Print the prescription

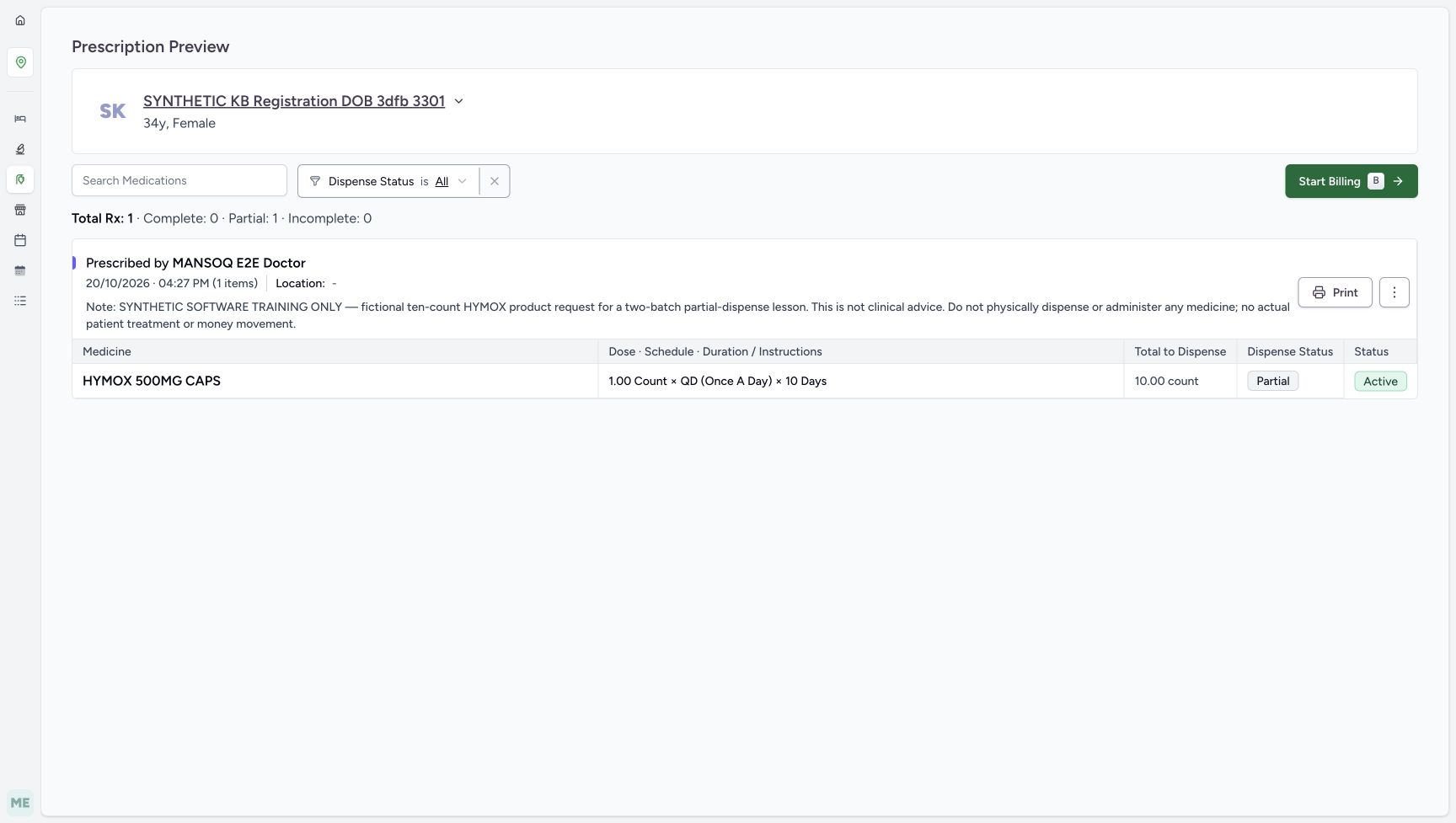(1335, 292)
